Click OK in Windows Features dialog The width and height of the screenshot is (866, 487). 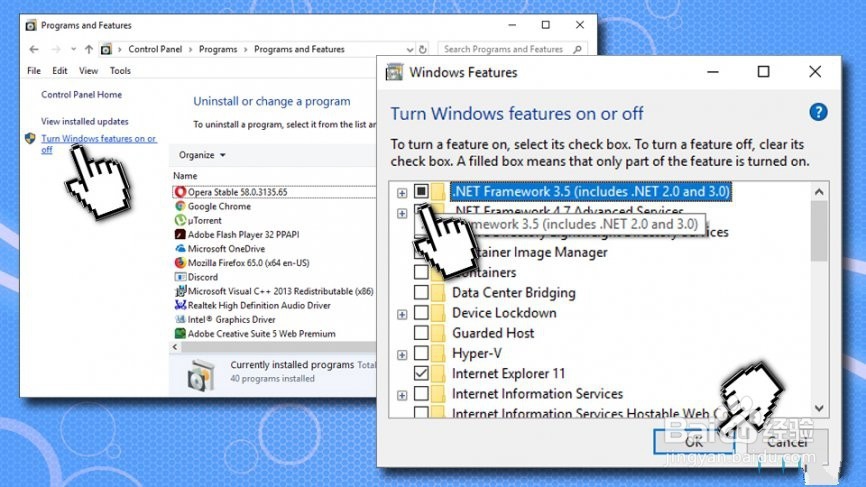694,441
